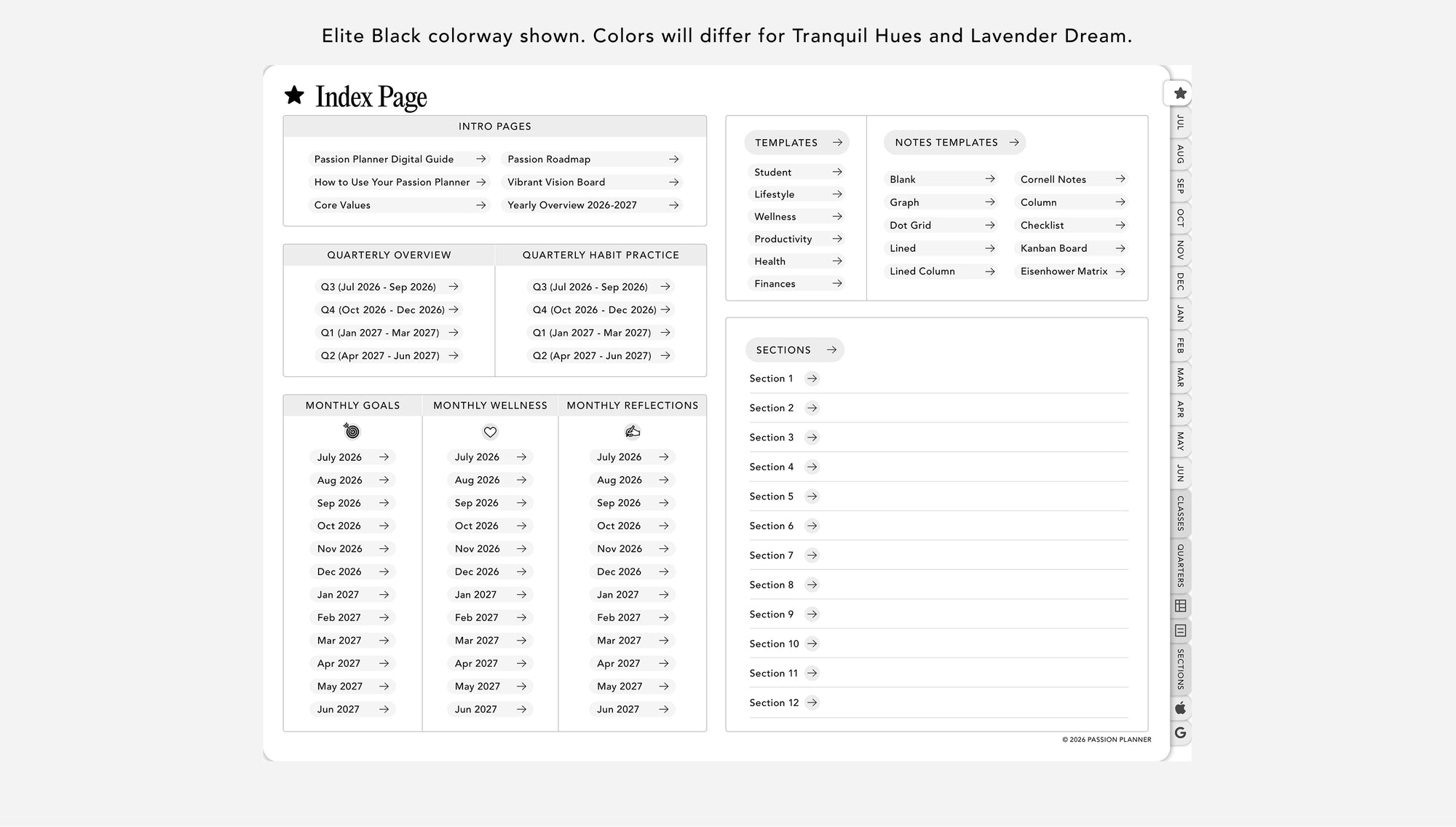Open Monthly Reflections Aug 2026

[632, 480]
